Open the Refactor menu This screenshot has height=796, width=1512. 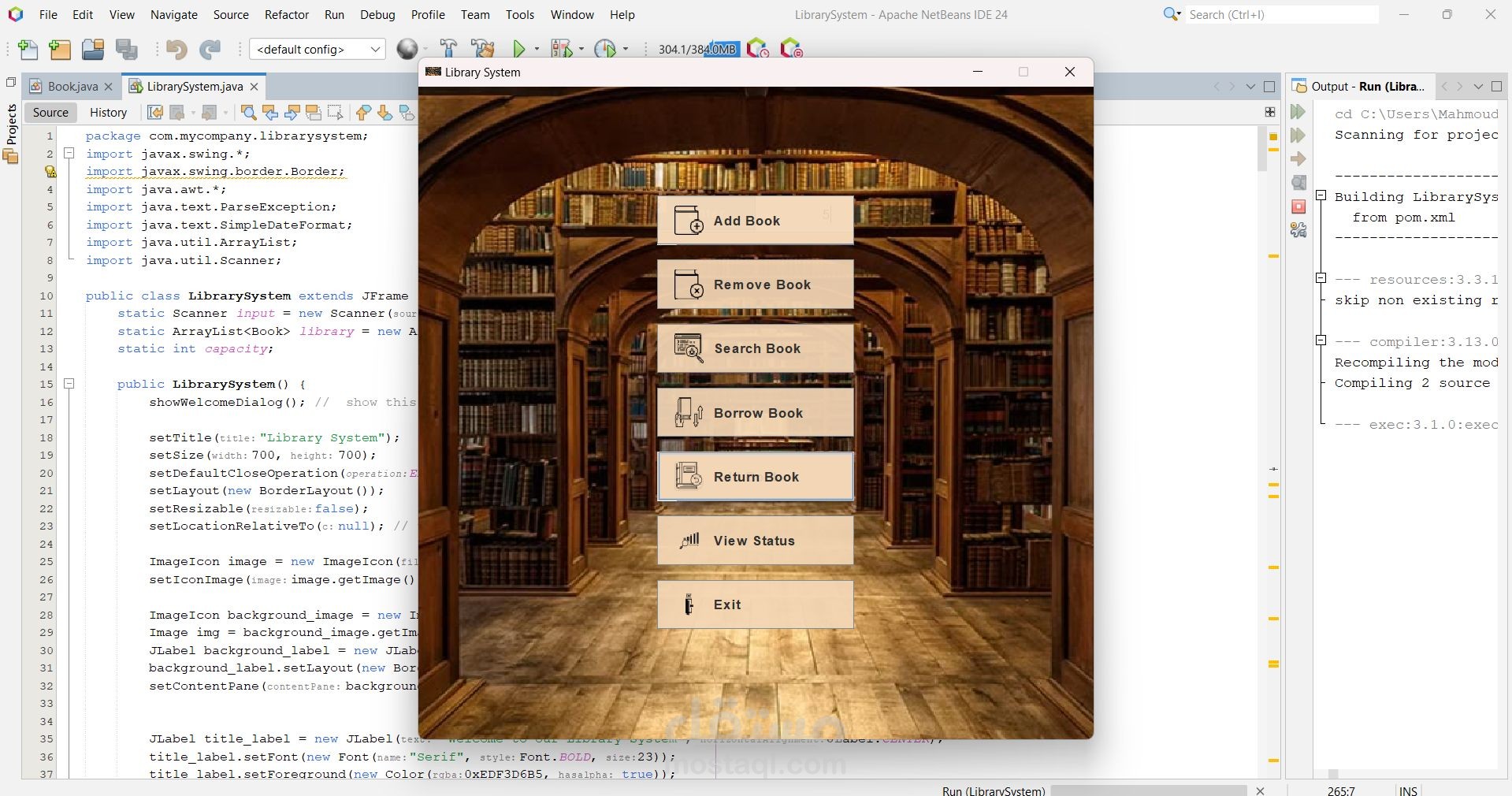(x=287, y=14)
